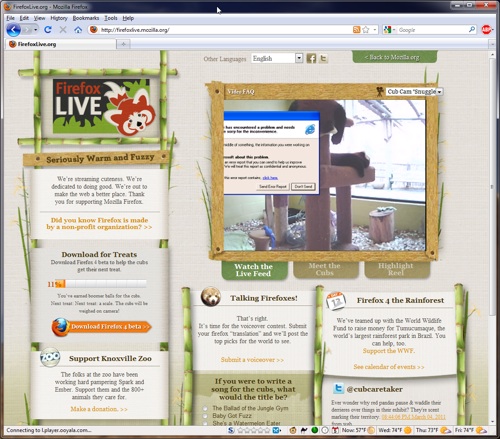Open the File menu
Screen dimensions: 500x439
tap(10, 18)
